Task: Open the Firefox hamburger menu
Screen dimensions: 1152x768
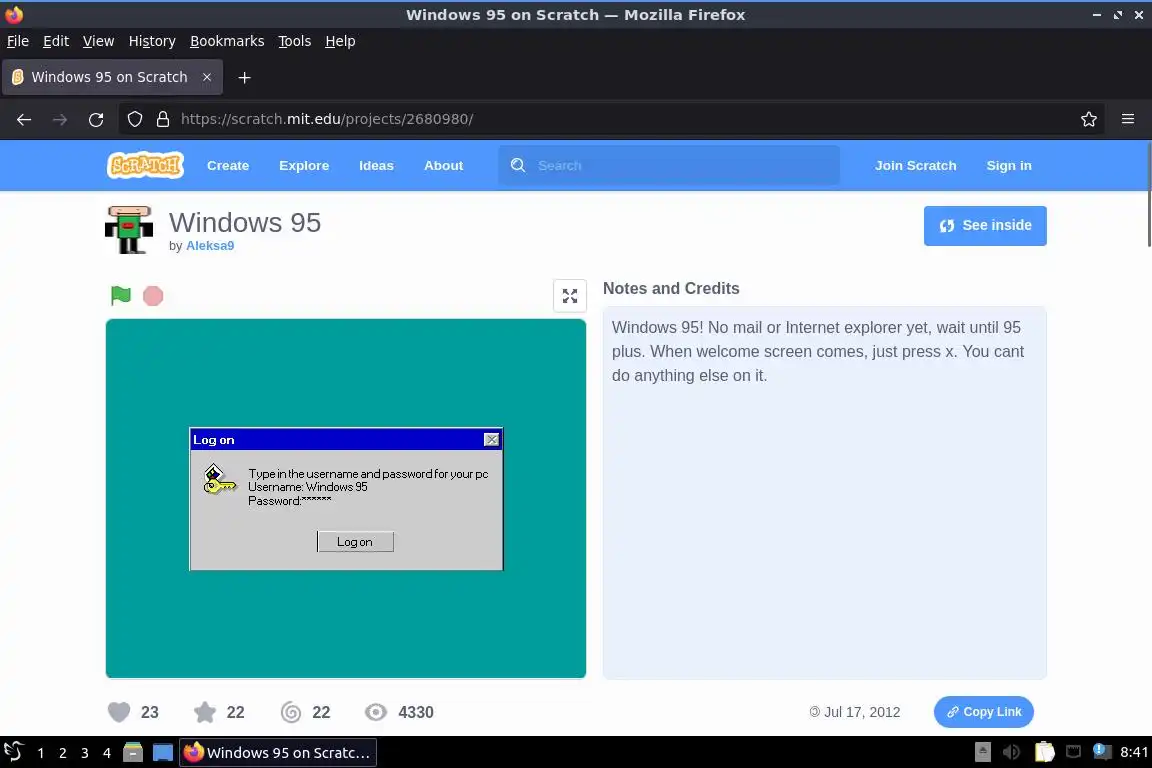Action: point(1128,119)
